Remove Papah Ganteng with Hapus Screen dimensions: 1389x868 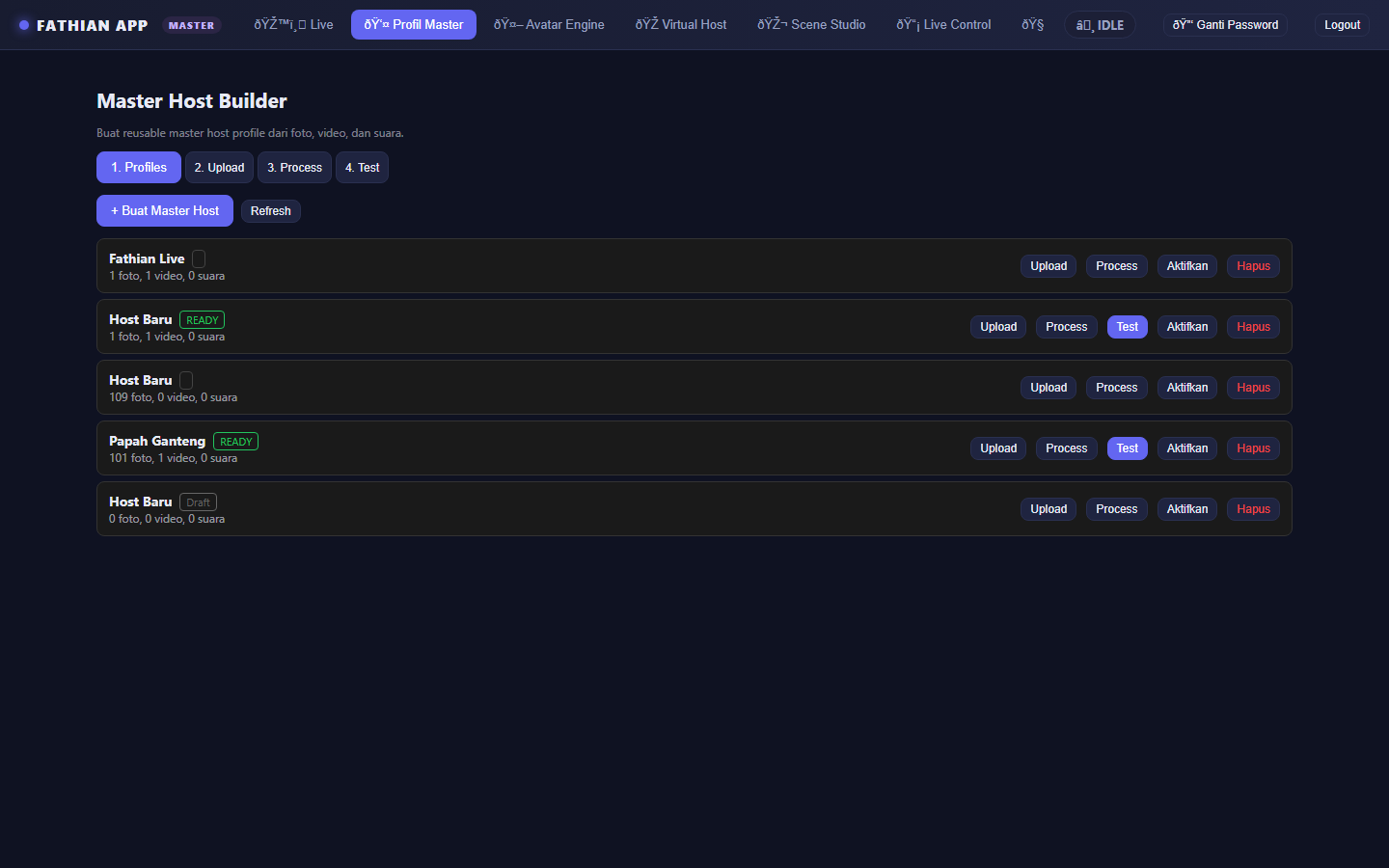1254,448
